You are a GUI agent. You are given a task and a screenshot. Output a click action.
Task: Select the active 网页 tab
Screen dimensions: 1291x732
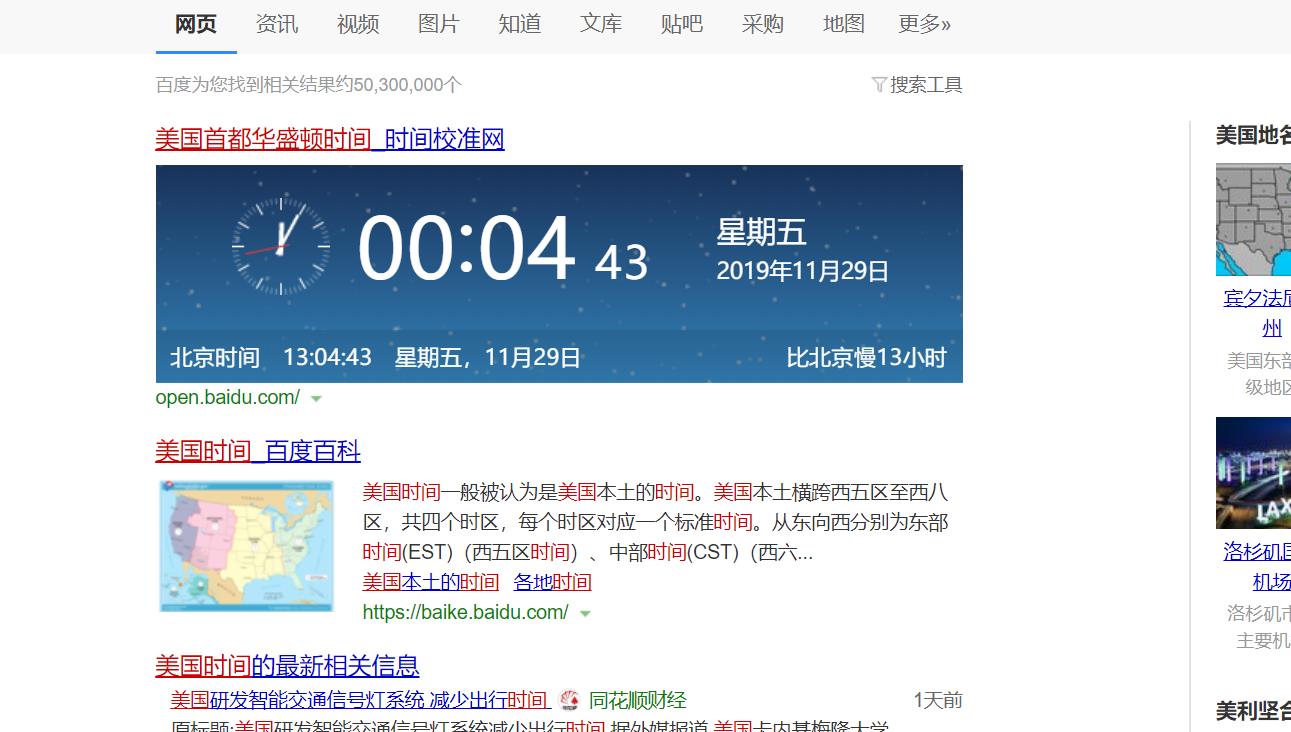pyautogui.click(x=196, y=24)
